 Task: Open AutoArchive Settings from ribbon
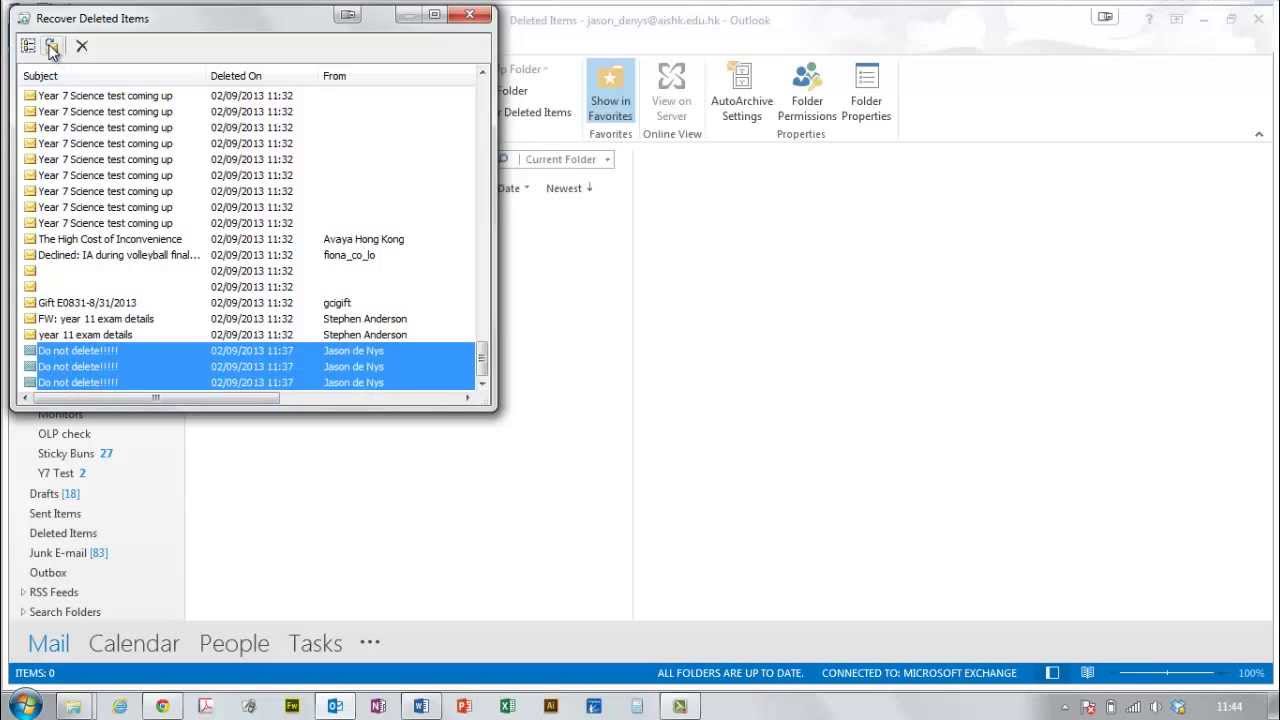coord(742,91)
